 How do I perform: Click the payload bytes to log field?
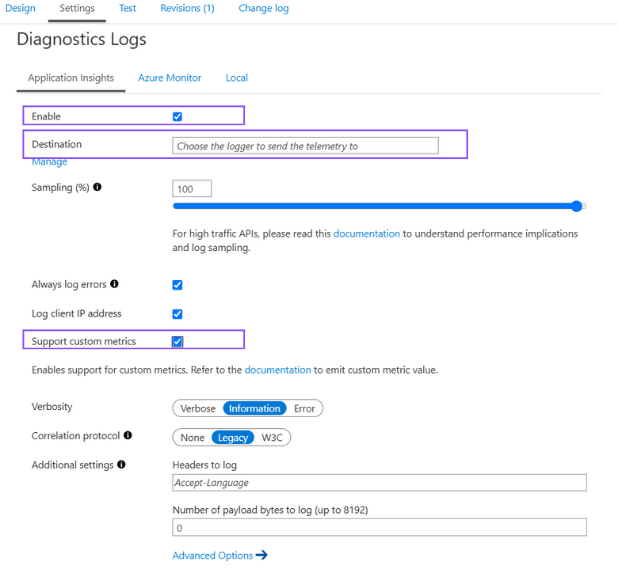(379, 528)
